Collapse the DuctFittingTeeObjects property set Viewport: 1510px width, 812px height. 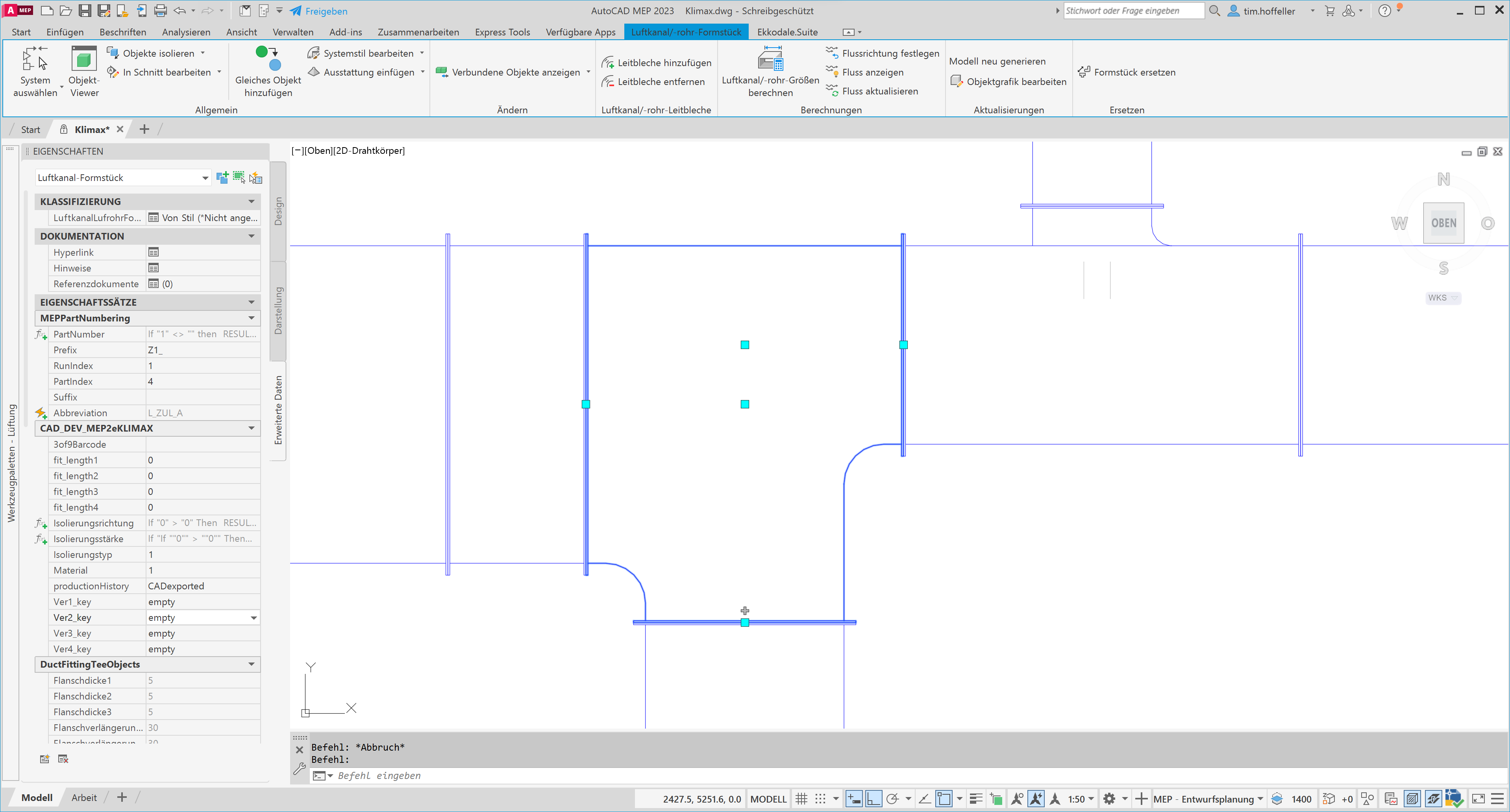coord(252,664)
